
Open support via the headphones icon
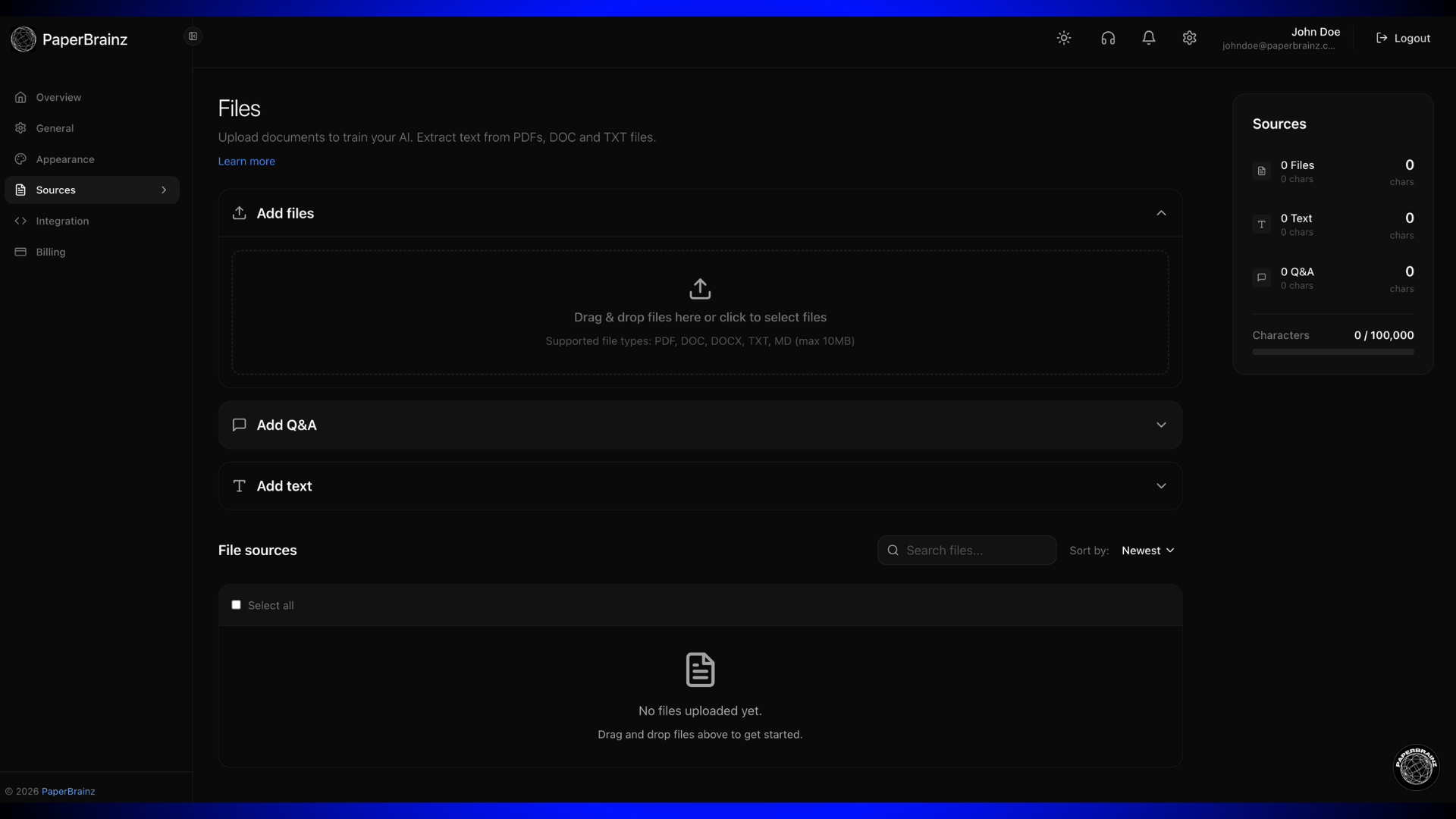point(1108,37)
